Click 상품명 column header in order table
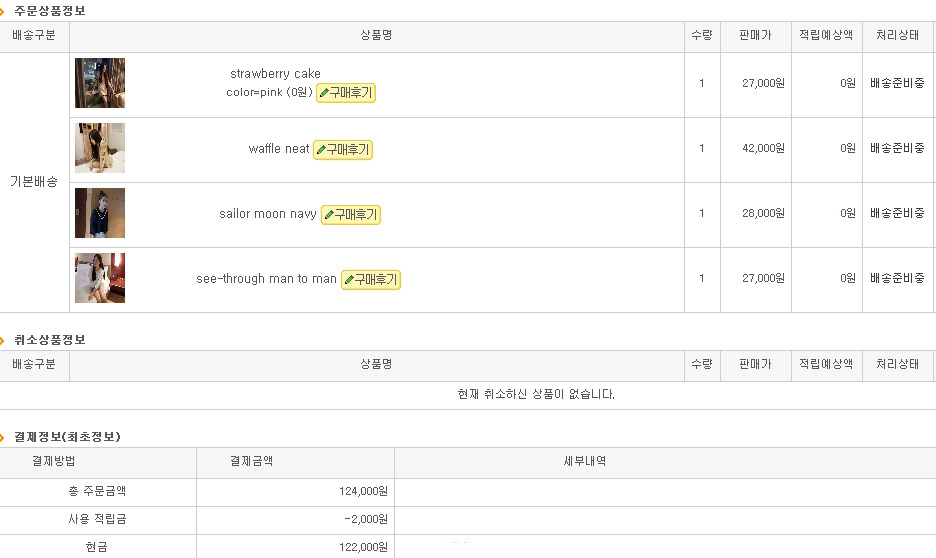This screenshot has height=558, width=936. tap(377, 36)
